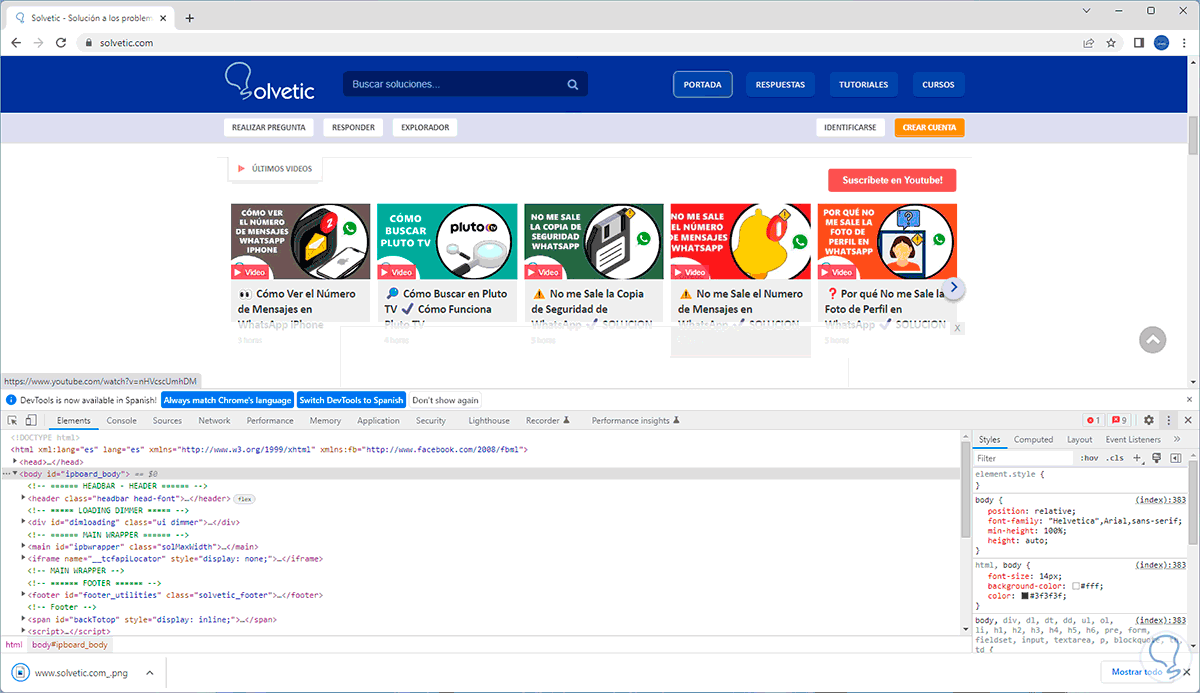This screenshot has width=1200, height=693.
Task: Reload the page in Chrome
Action: click(x=61, y=43)
